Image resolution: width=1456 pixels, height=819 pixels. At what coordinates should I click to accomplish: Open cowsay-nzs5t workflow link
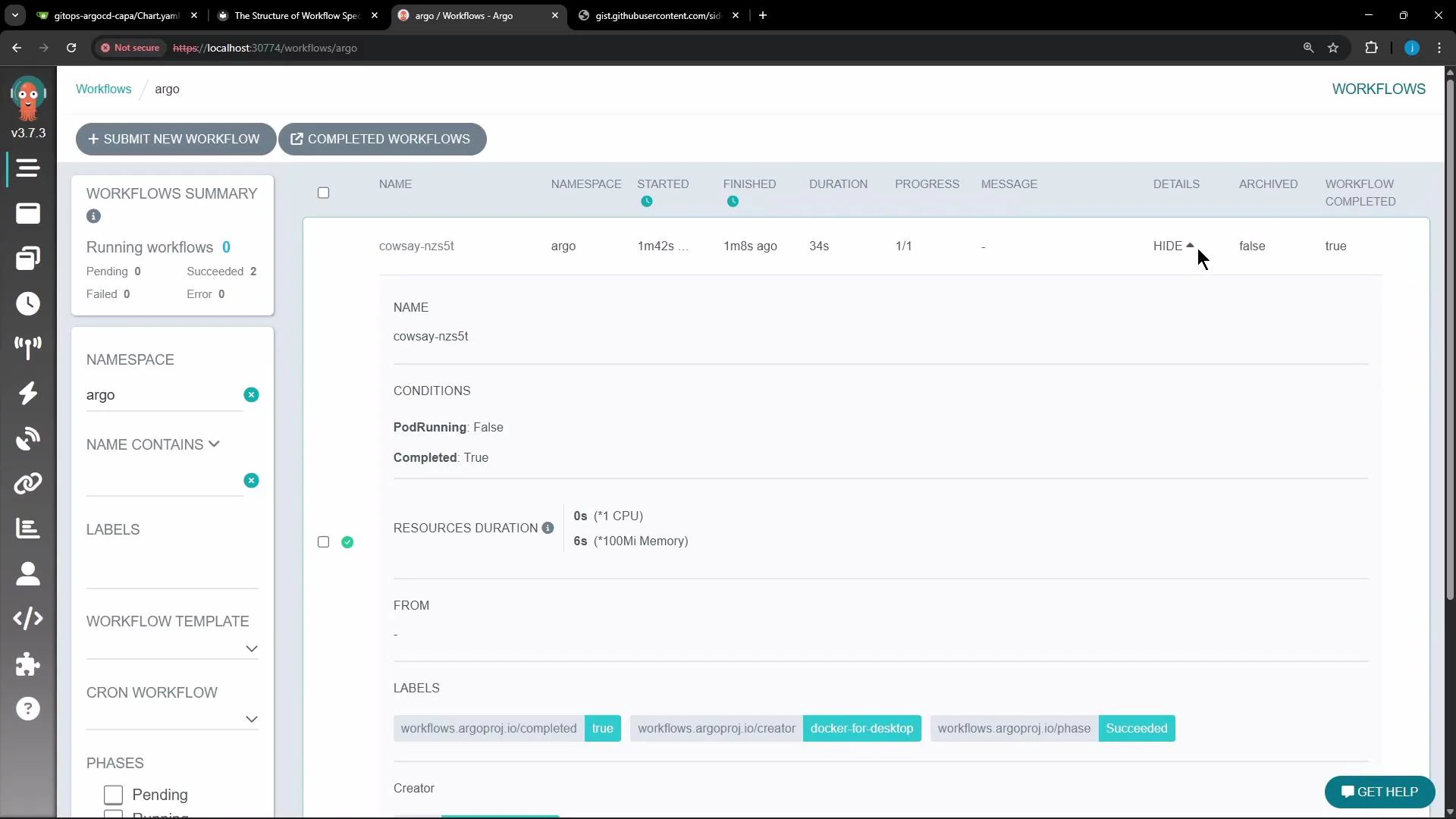[x=416, y=246]
